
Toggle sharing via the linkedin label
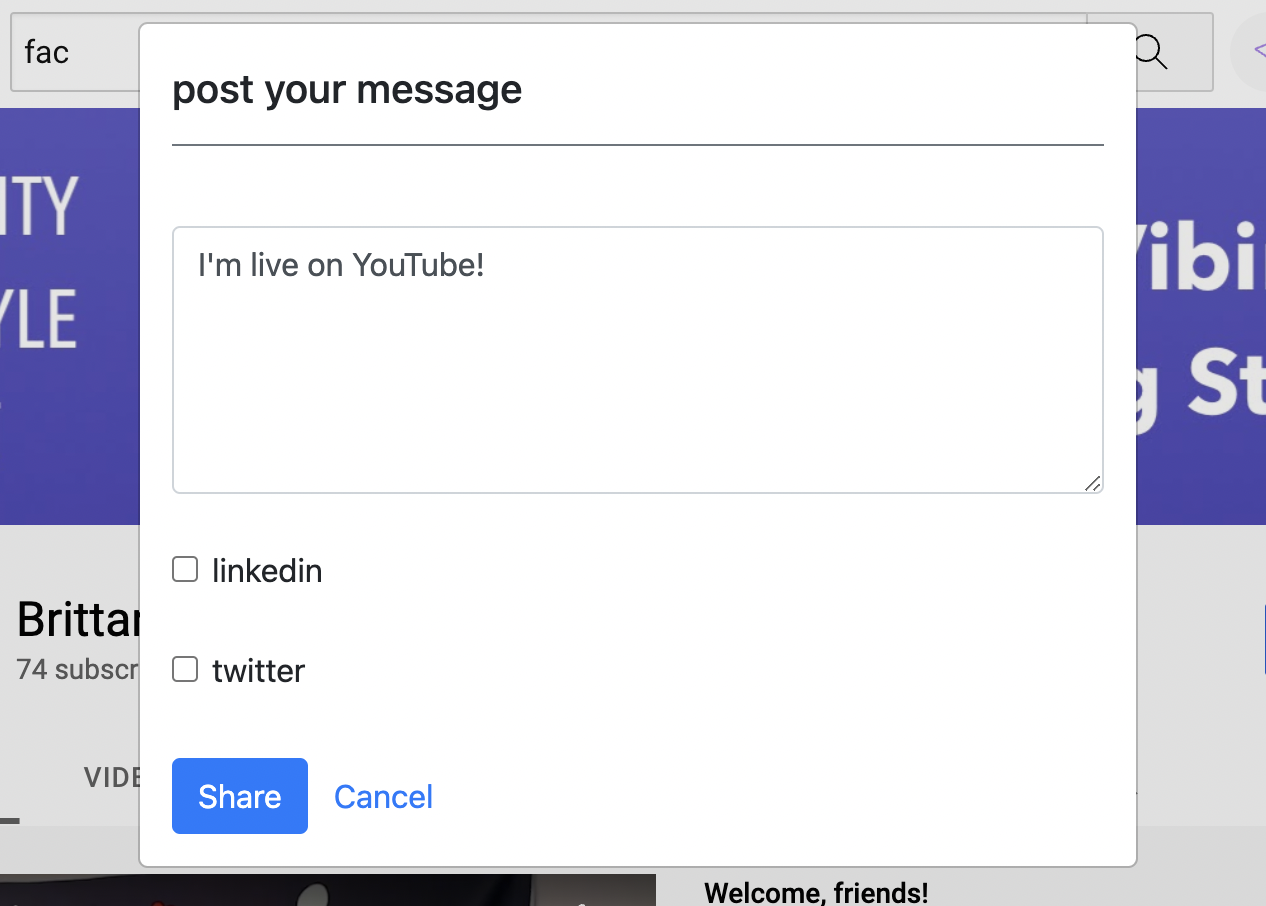pyautogui.click(x=267, y=571)
